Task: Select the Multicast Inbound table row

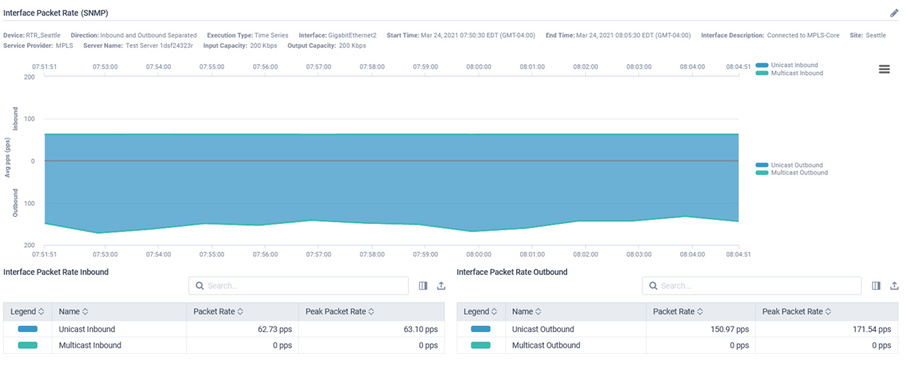Action: click(224, 345)
